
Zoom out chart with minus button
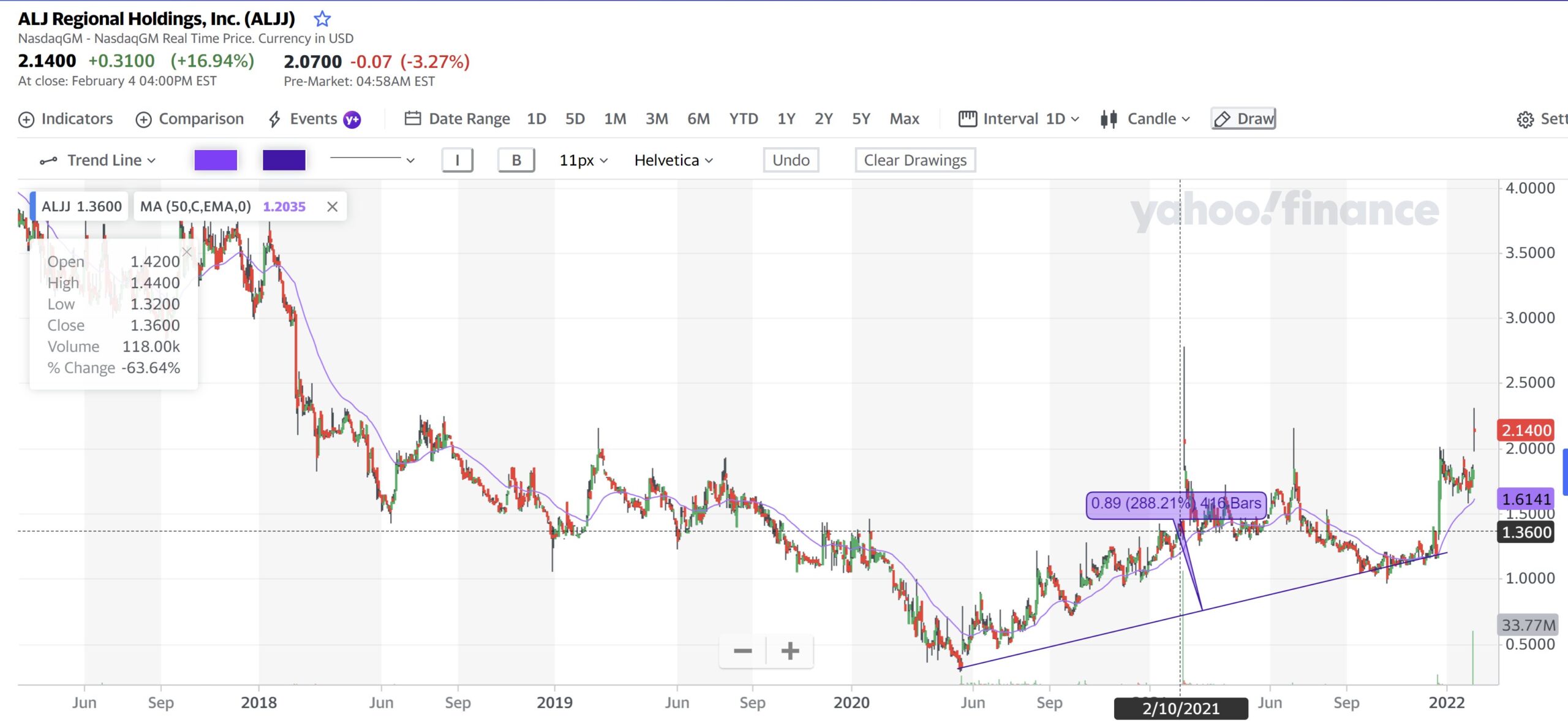click(x=743, y=651)
